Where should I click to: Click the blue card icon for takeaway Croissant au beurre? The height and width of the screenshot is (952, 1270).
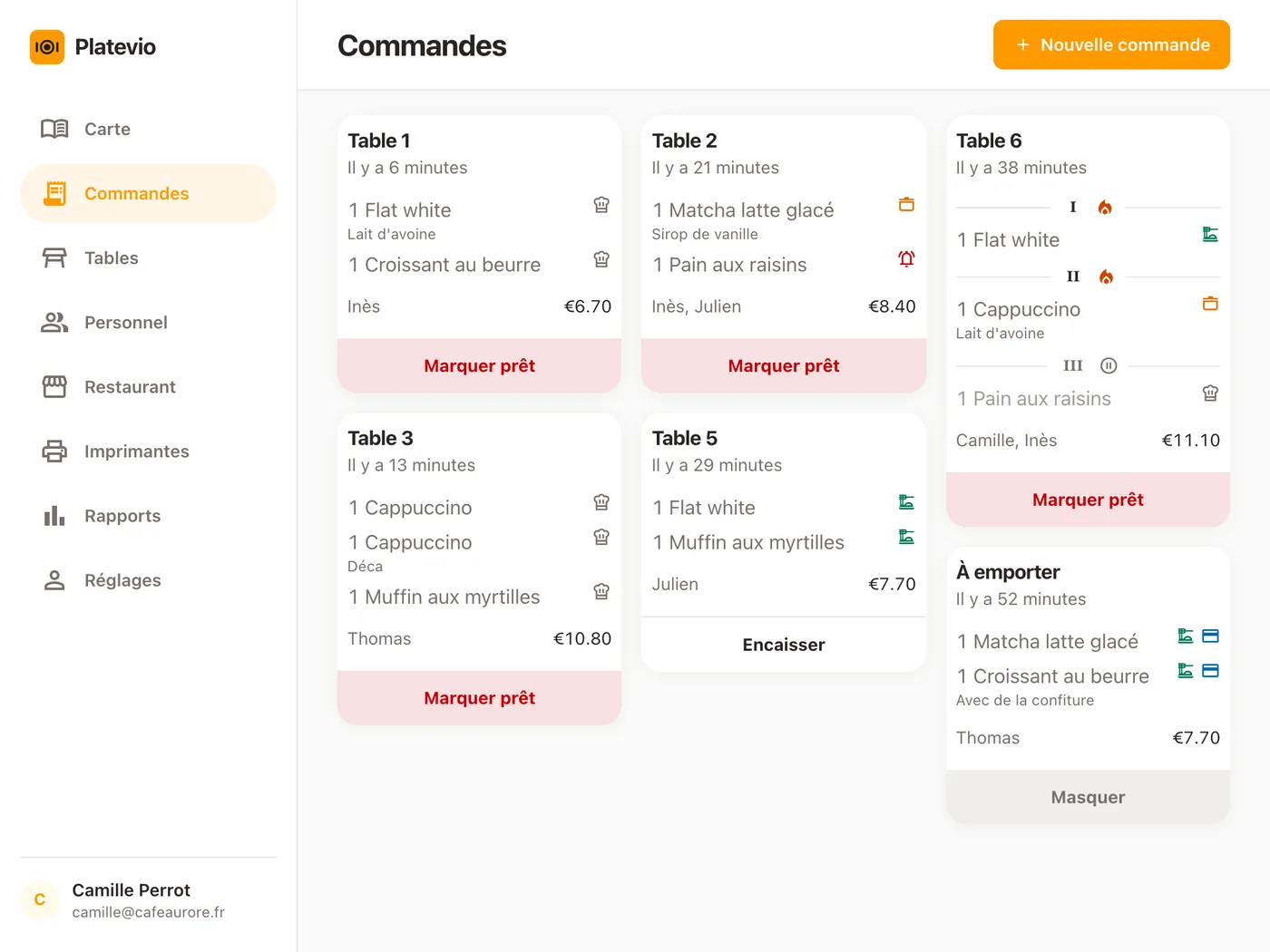tap(1210, 671)
